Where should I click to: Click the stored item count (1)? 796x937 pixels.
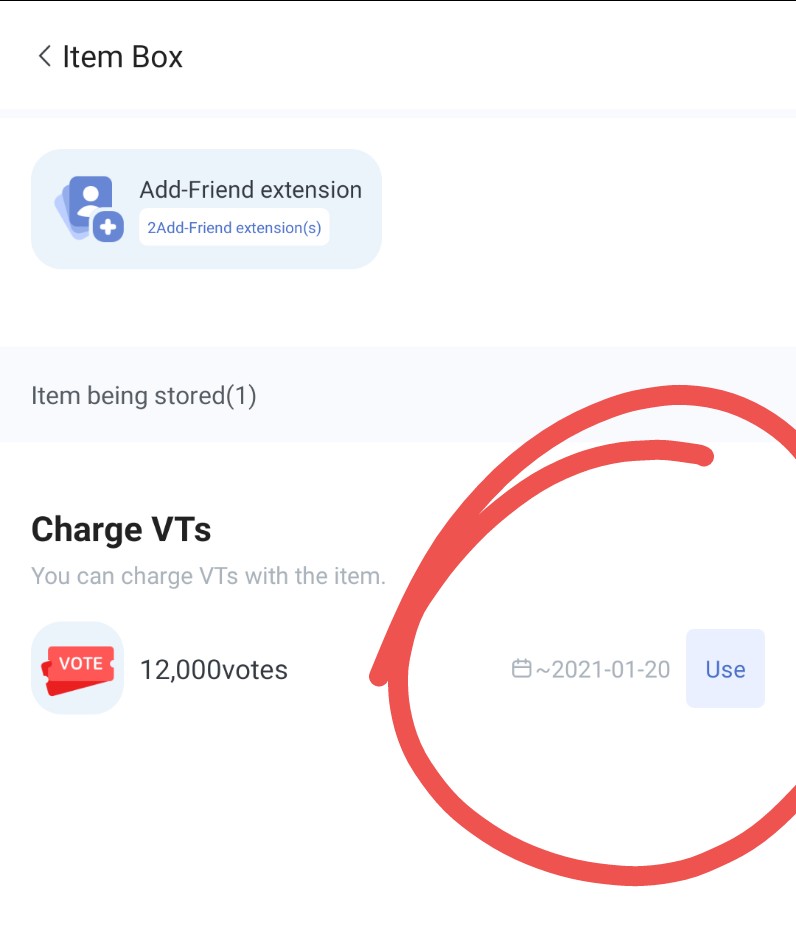[x=241, y=396]
